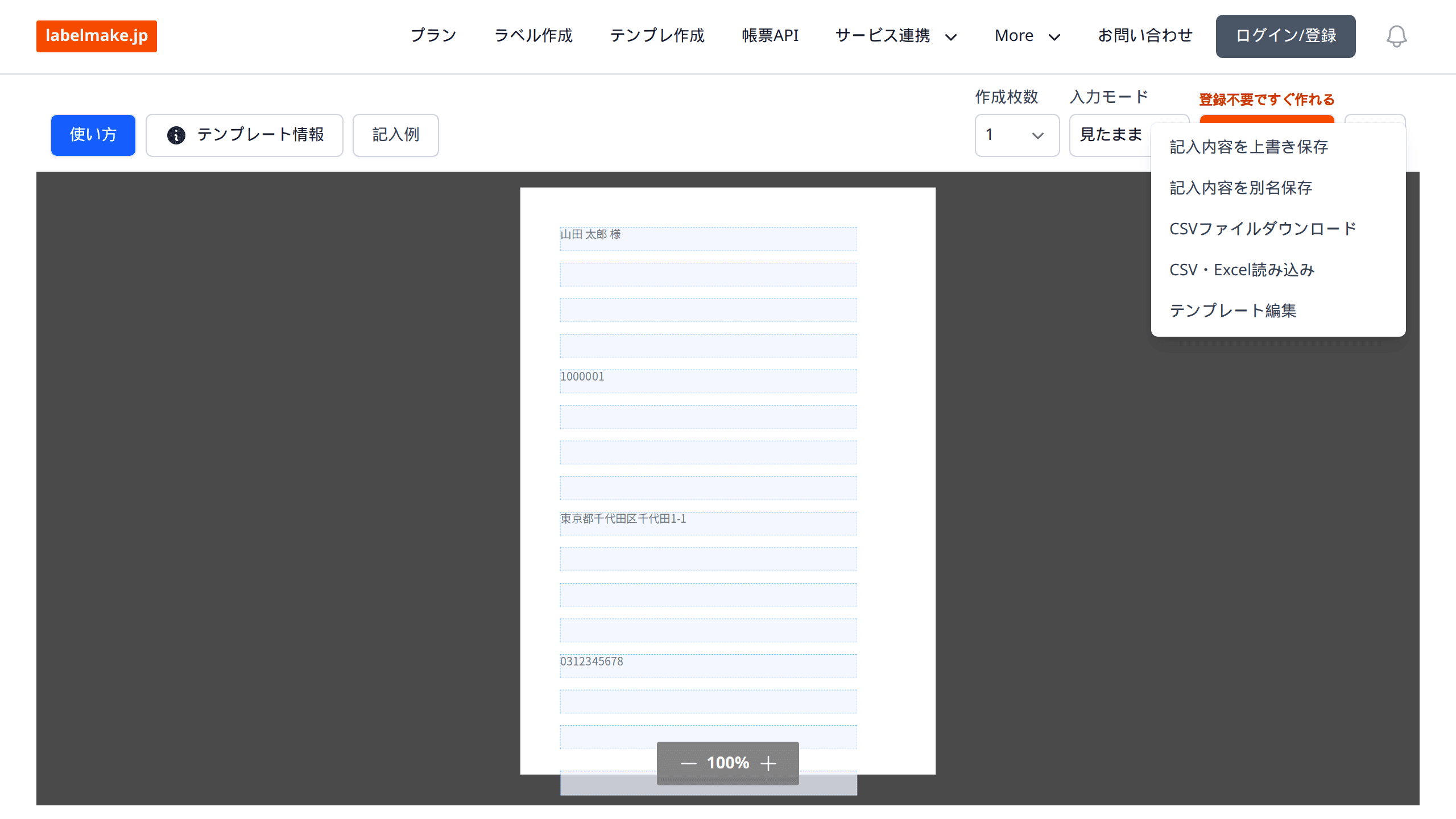
Task: Choose CSV・Excel読み込み menu entry
Action: click(x=1278, y=270)
